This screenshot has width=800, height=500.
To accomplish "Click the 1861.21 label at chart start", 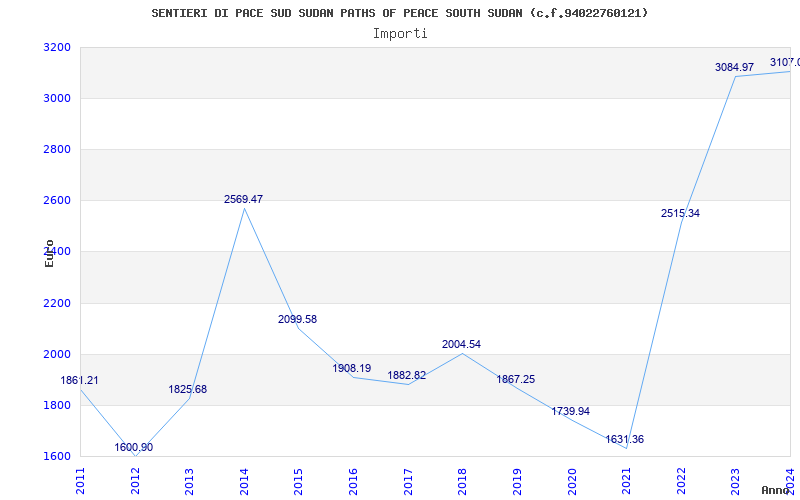I will (x=80, y=381).
